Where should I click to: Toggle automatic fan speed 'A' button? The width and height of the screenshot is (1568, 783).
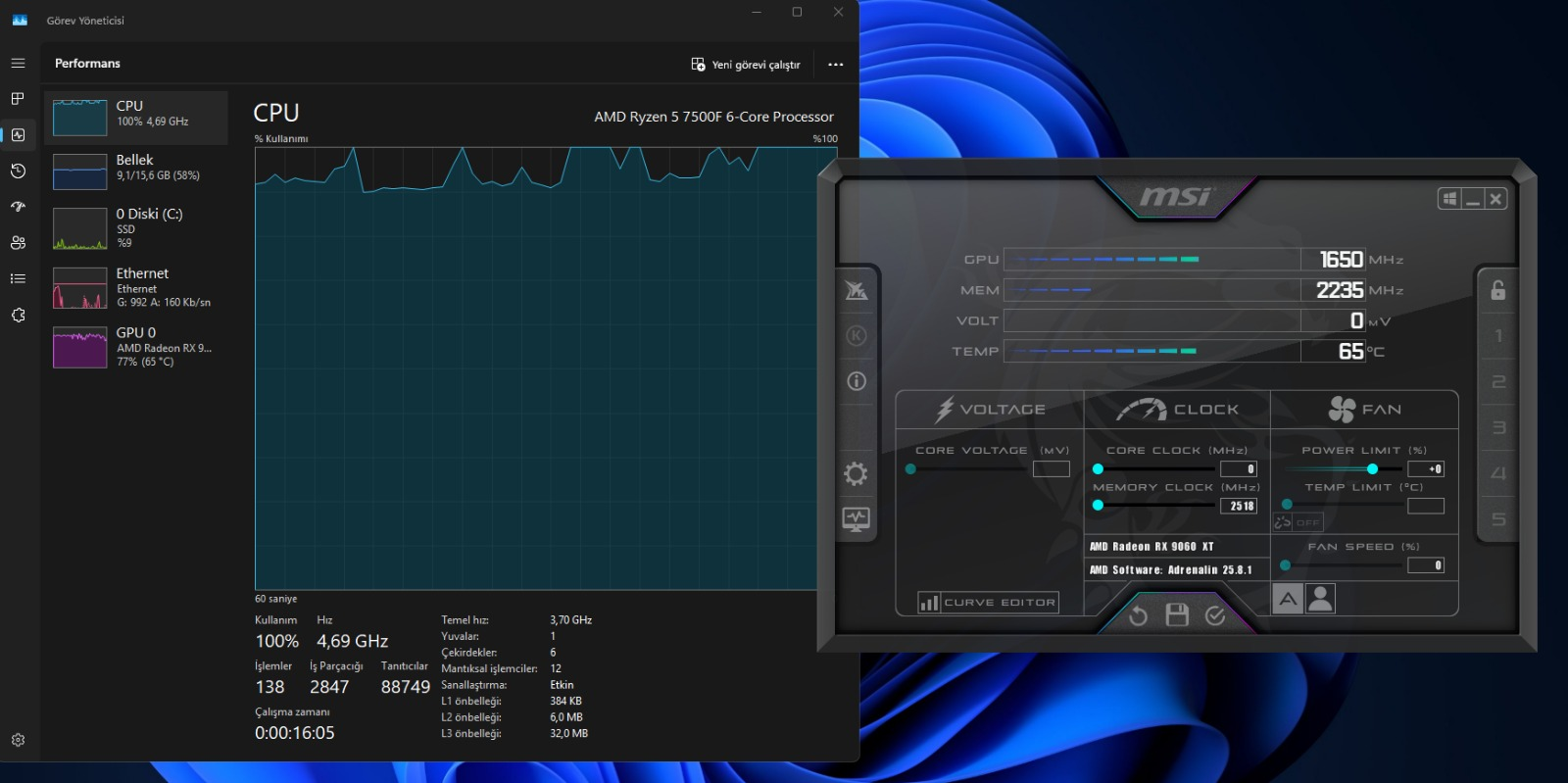tap(1288, 599)
